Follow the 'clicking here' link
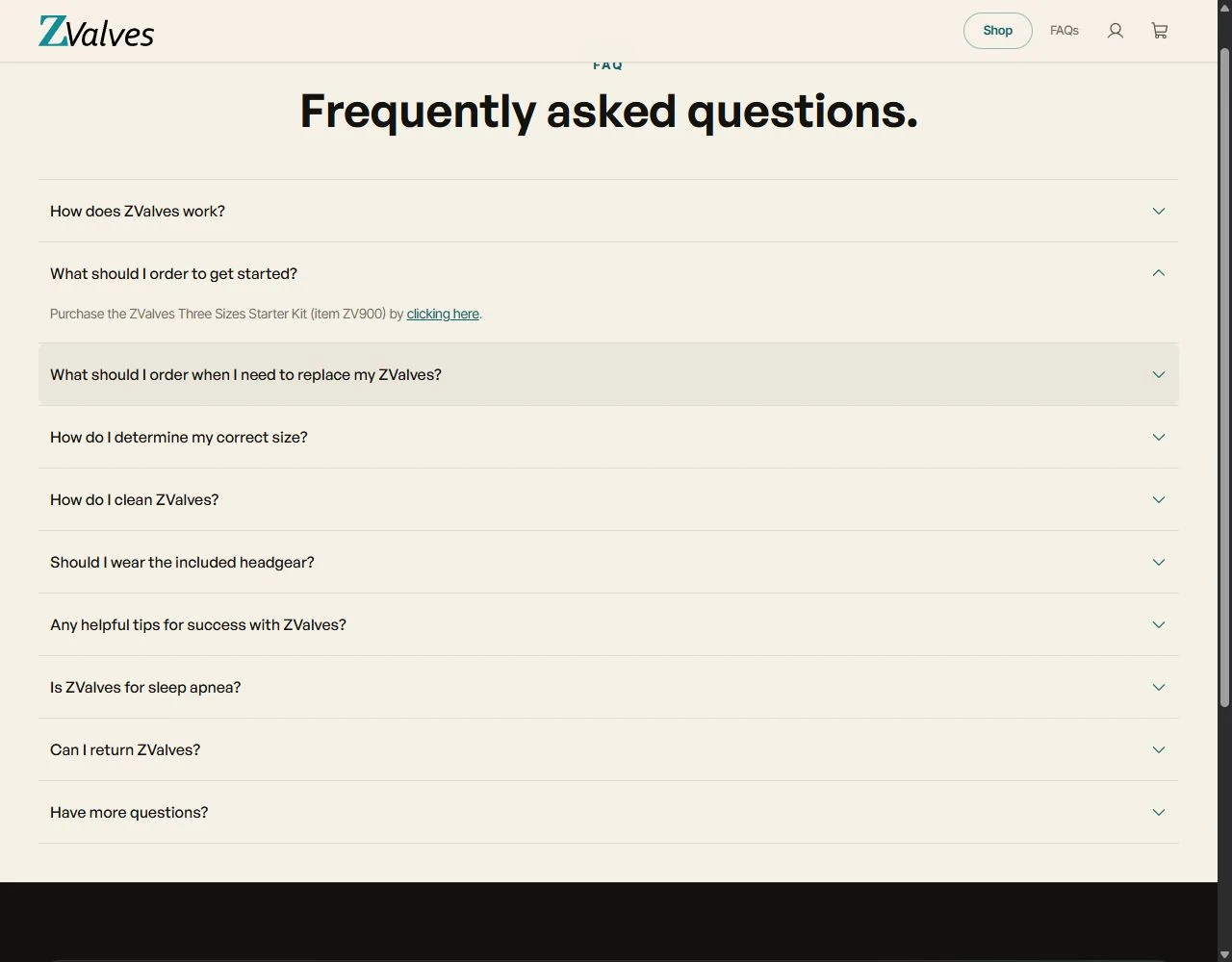Image resolution: width=1232 pixels, height=962 pixels. click(x=443, y=314)
